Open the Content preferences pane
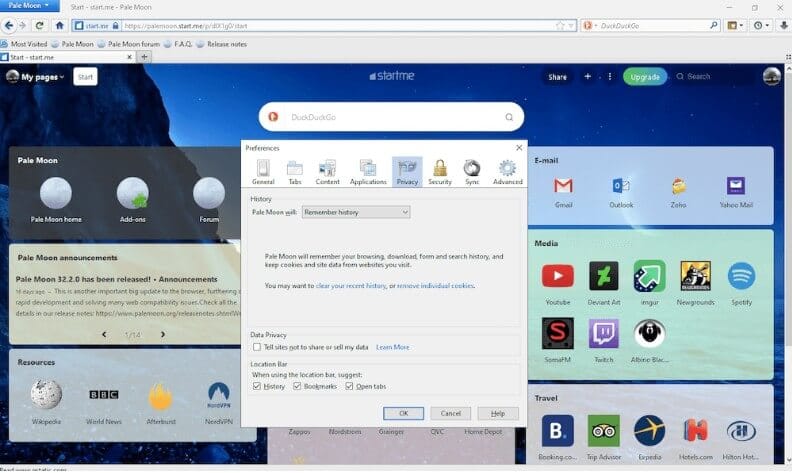 (x=327, y=172)
